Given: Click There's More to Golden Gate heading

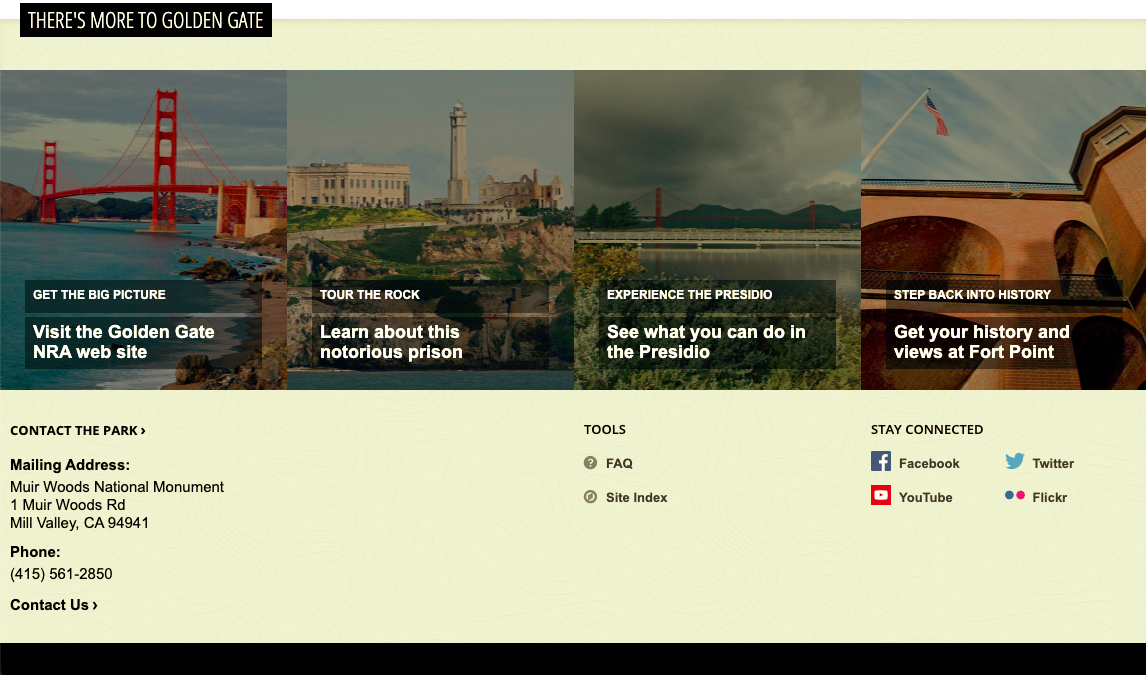Looking at the screenshot, I should 145,20.
